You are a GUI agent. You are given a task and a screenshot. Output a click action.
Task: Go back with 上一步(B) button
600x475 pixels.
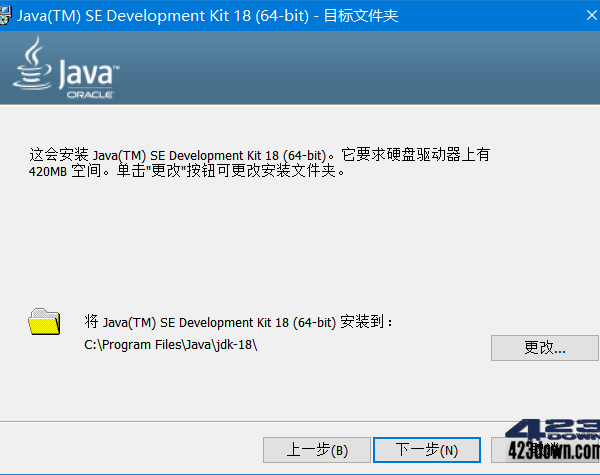coord(316,450)
